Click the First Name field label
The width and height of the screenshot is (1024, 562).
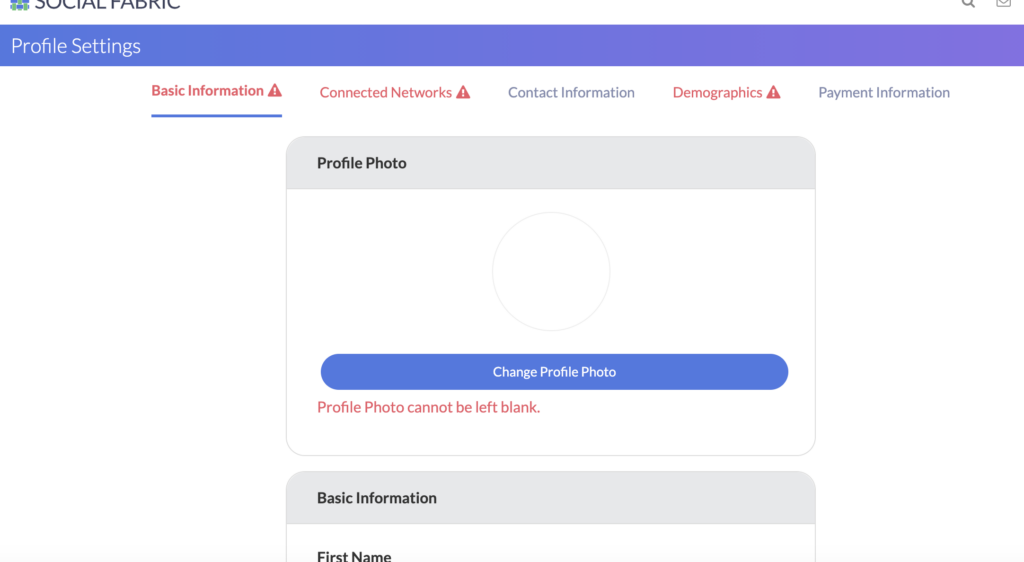pos(354,556)
